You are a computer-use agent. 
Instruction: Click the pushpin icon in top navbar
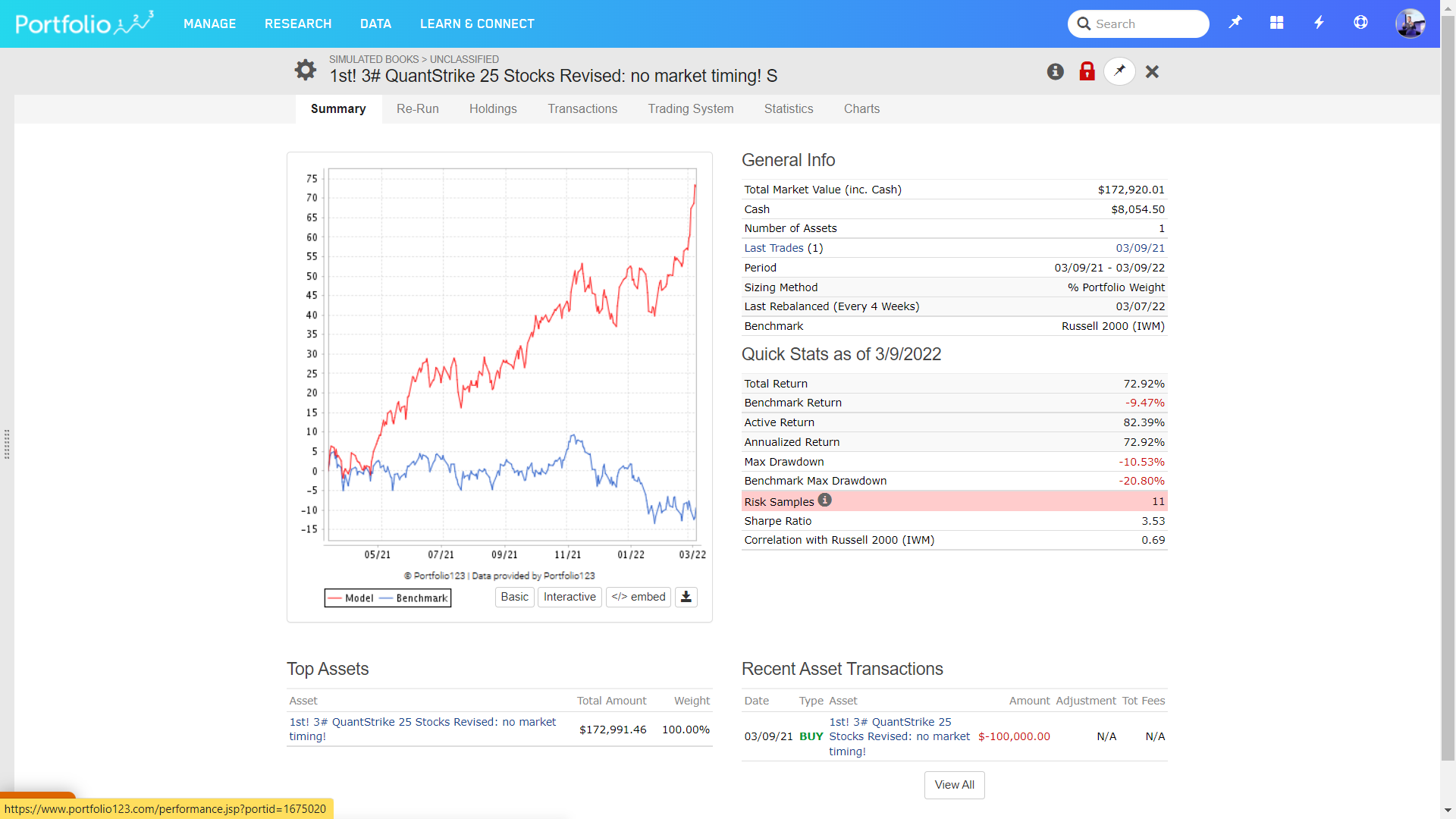pyautogui.click(x=1235, y=23)
